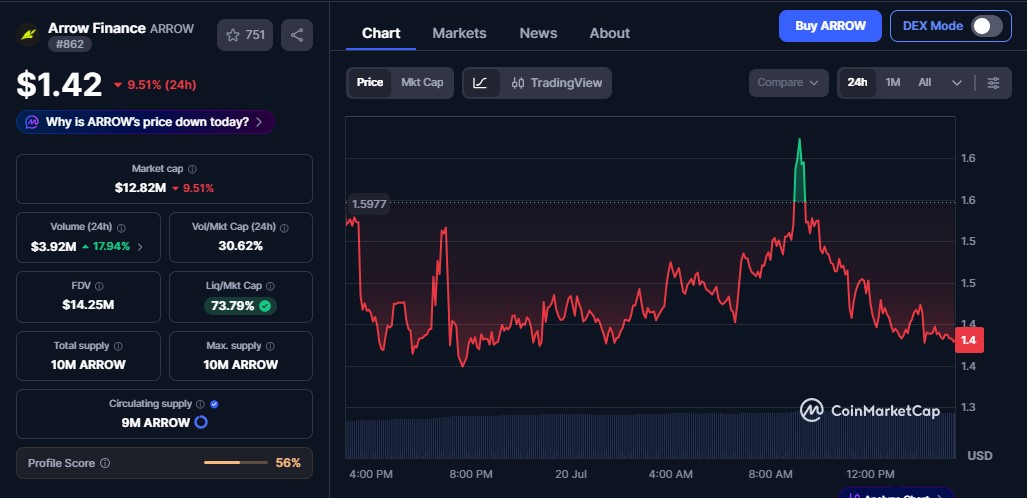Click the 1.5977 reference price label
This screenshot has width=1027, height=498.
[x=369, y=204]
